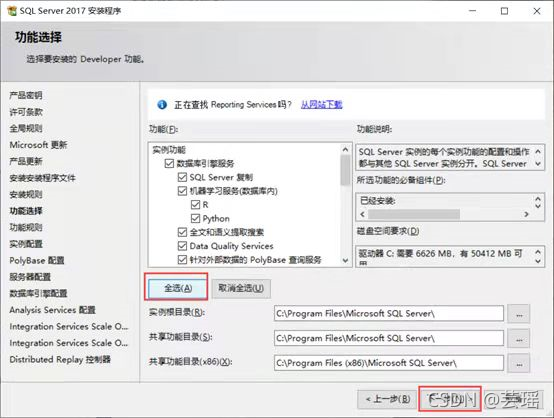Click the blue info icon beside Reporting Services
Image resolution: width=554 pixels, height=418 pixels.
pos(162,105)
